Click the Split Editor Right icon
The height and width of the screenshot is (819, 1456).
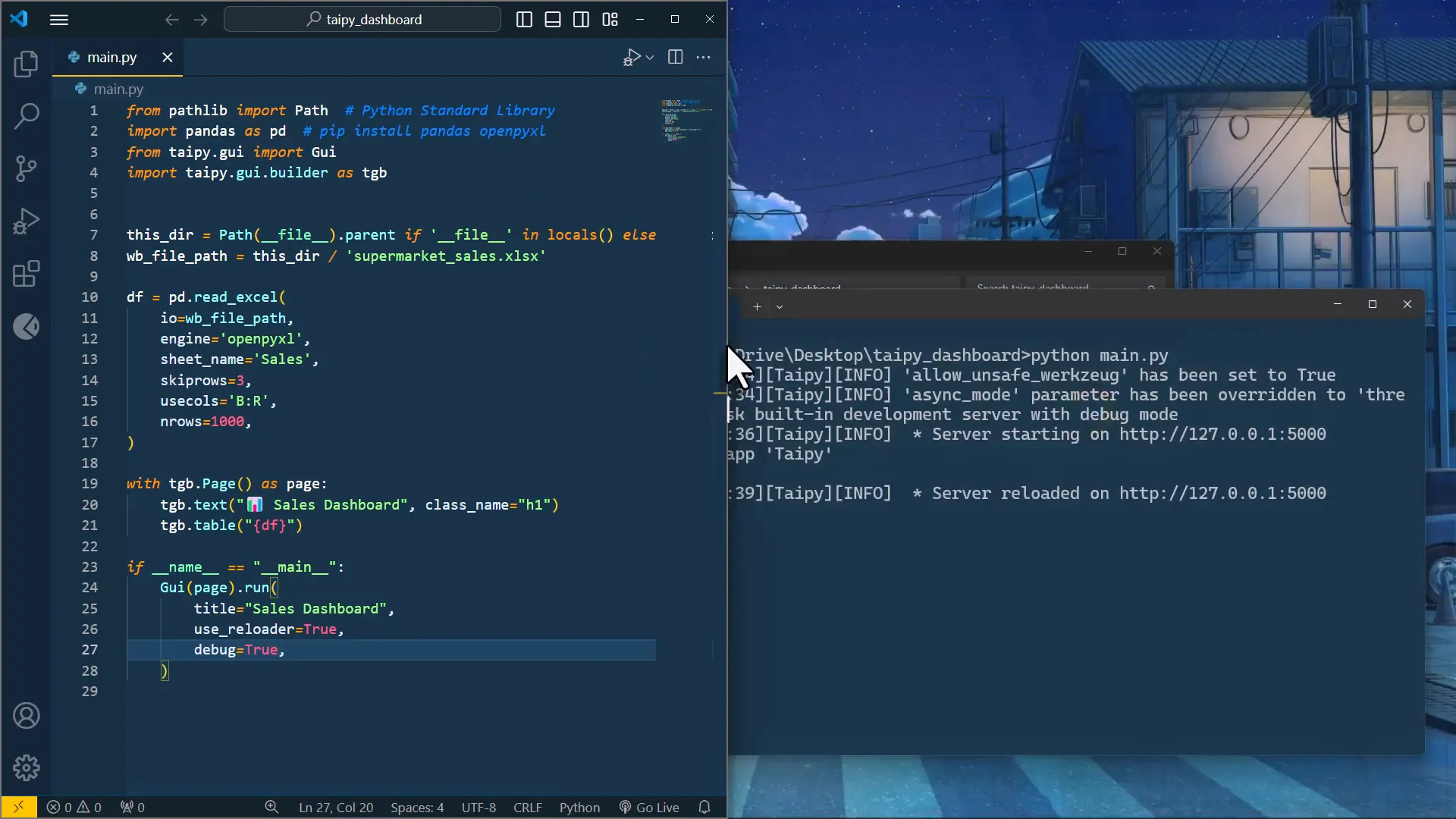click(675, 57)
